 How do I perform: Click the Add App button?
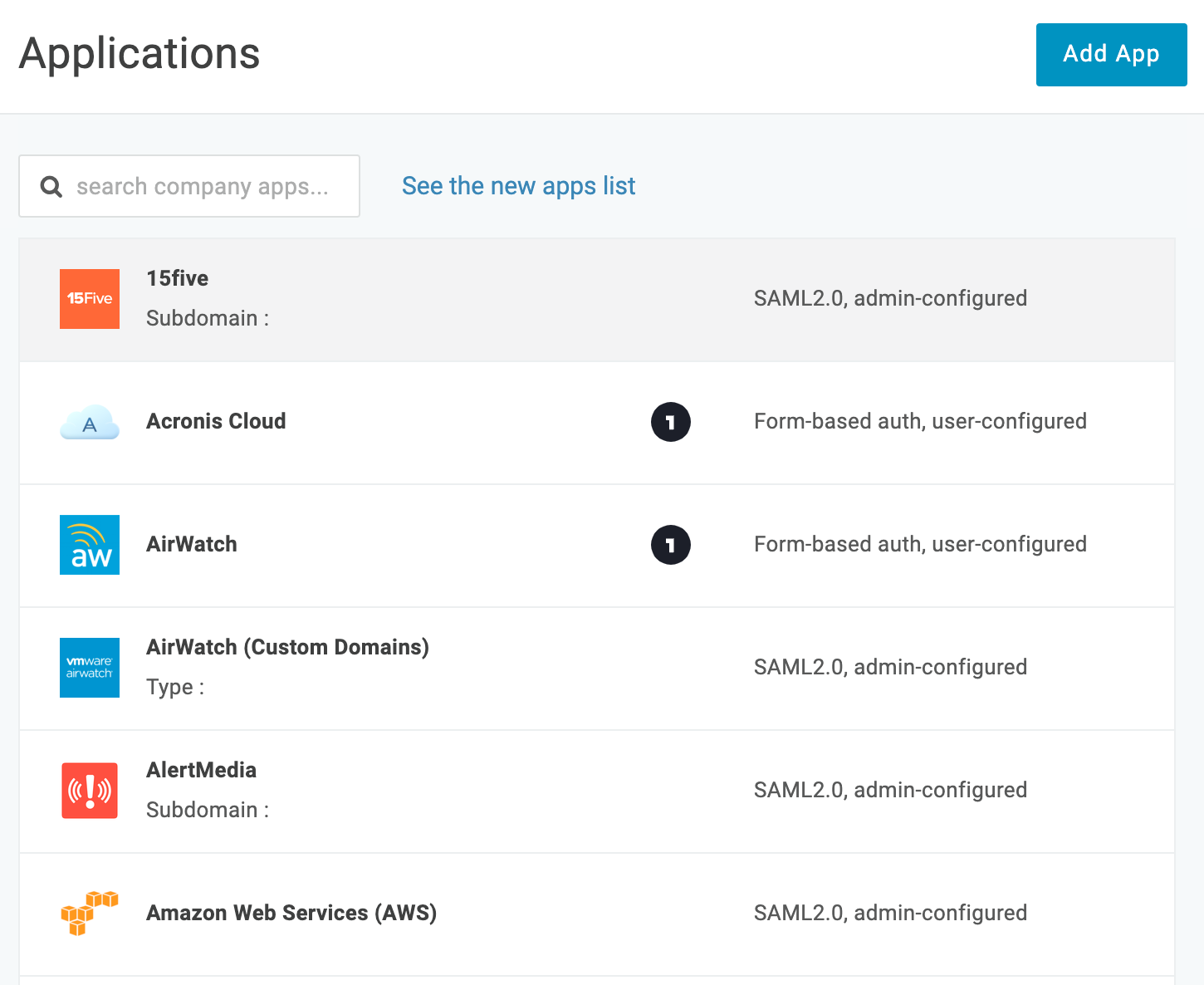1111,55
